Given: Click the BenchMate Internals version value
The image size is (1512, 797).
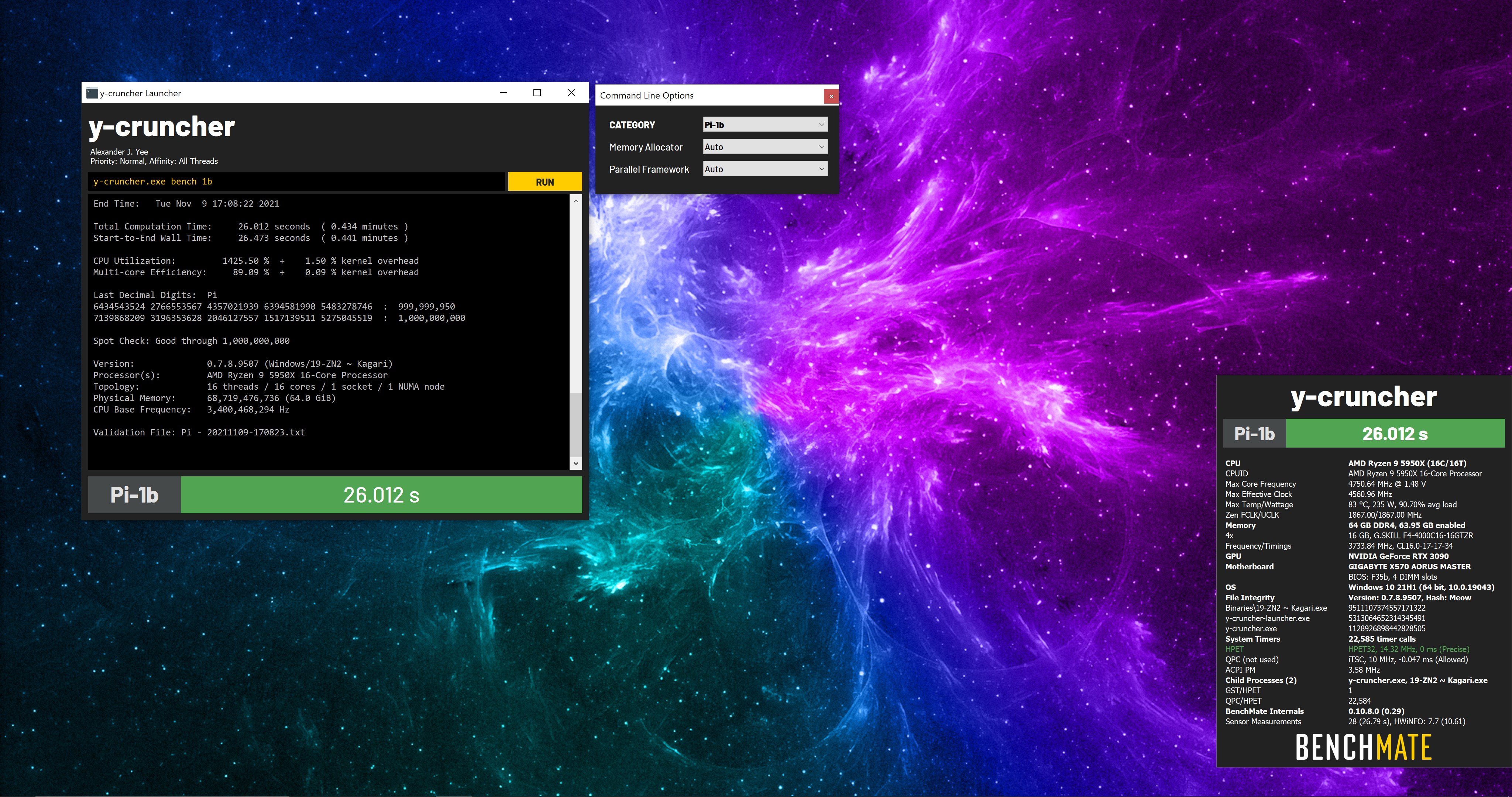Looking at the screenshot, I should [x=1376, y=711].
